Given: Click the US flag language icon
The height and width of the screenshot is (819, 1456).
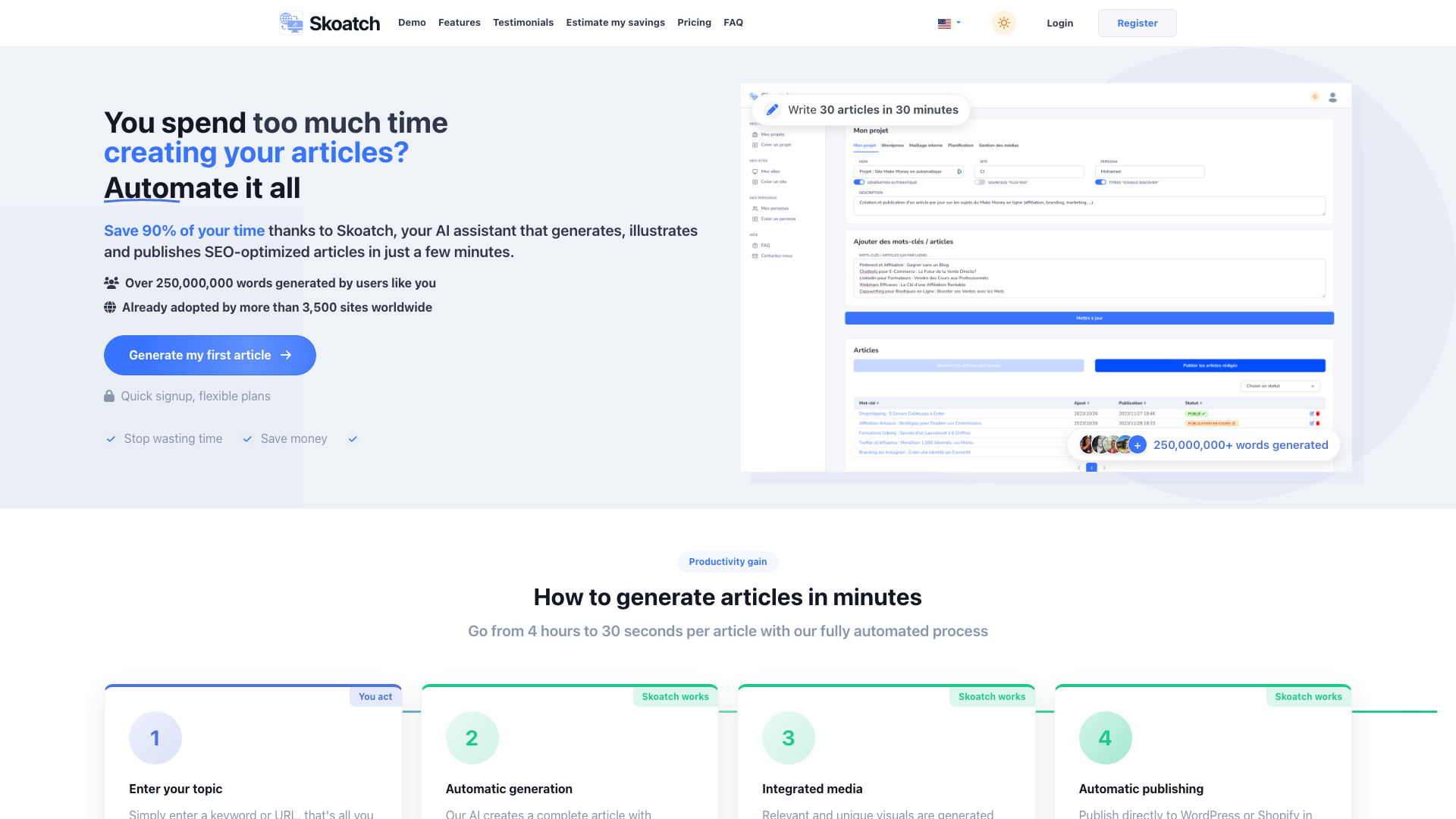Looking at the screenshot, I should coord(944,24).
